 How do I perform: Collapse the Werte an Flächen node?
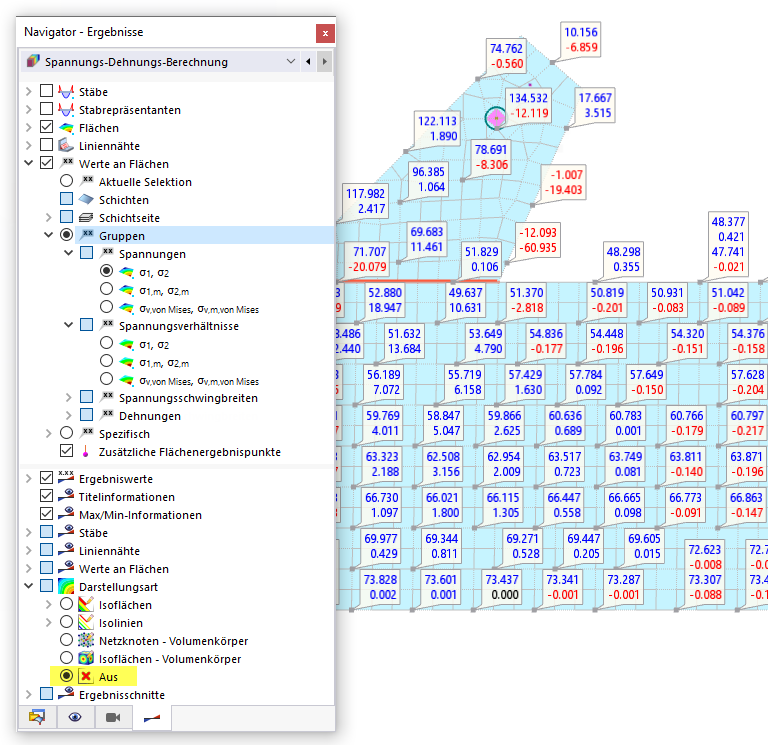pyautogui.click(x=28, y=163)
